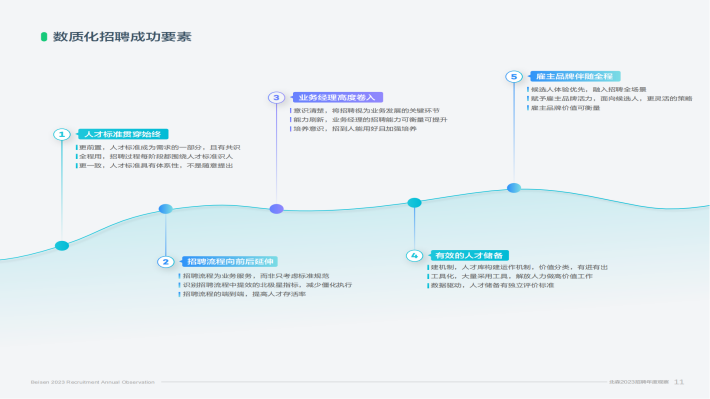The image size is (710, 399).
Task: Select the blue curve dot above marker 2
Action: coord(166,209)
